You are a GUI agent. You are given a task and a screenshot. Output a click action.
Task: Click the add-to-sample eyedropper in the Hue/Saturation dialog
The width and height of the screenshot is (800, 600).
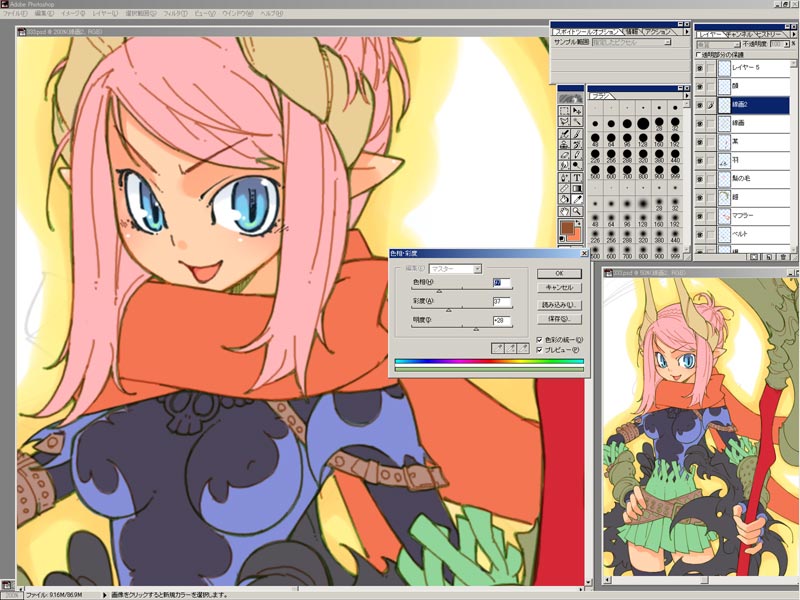pos(510,348)
